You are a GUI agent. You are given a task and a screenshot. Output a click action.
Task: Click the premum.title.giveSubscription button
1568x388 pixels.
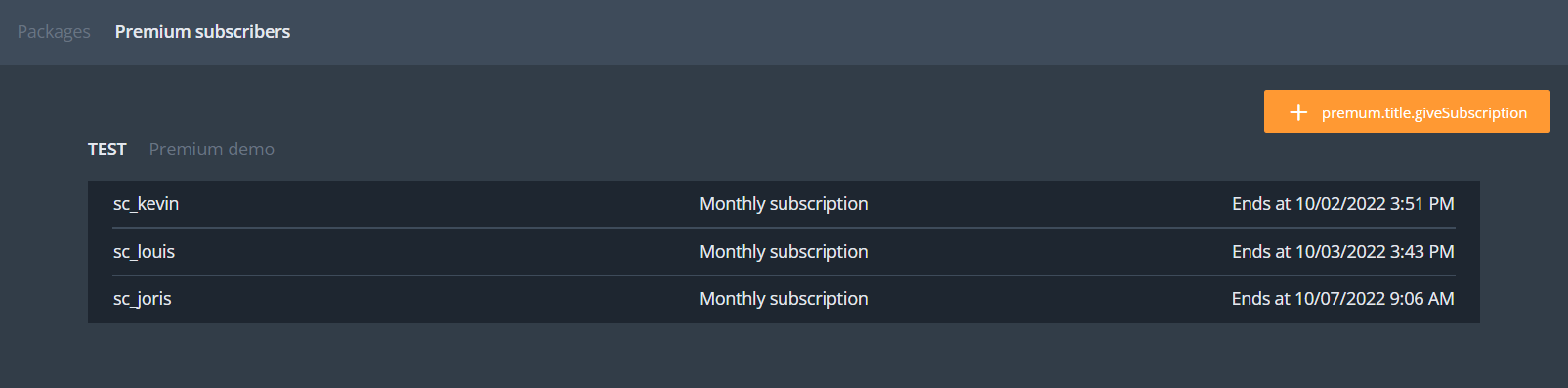point(1407,111)
